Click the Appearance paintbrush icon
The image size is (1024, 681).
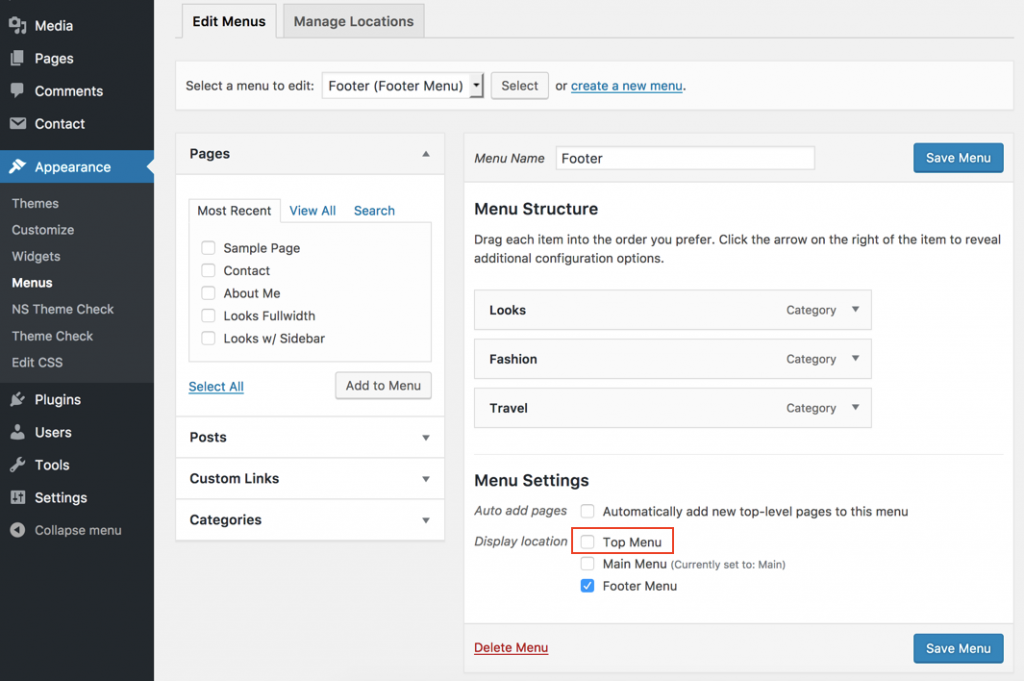pyautogui.click(x=20, y=167)
